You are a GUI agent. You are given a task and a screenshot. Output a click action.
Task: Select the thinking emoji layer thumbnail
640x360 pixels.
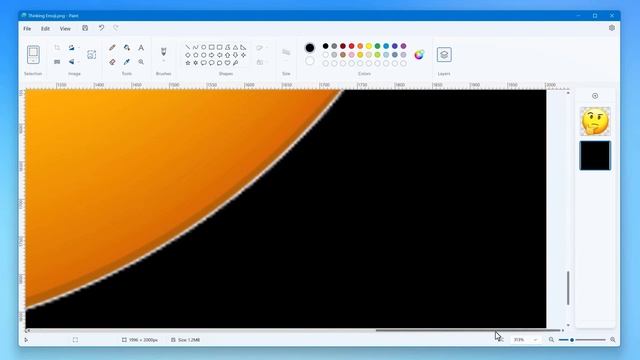point(595,122)
